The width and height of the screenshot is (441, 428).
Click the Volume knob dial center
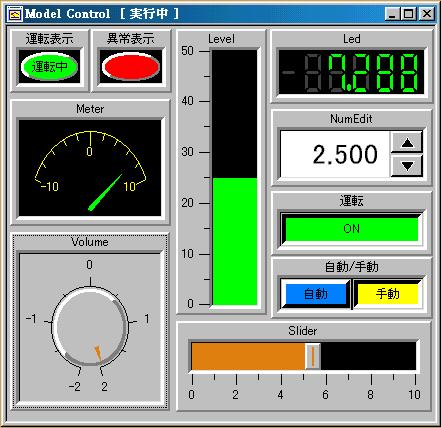click(x=90, y=327)
